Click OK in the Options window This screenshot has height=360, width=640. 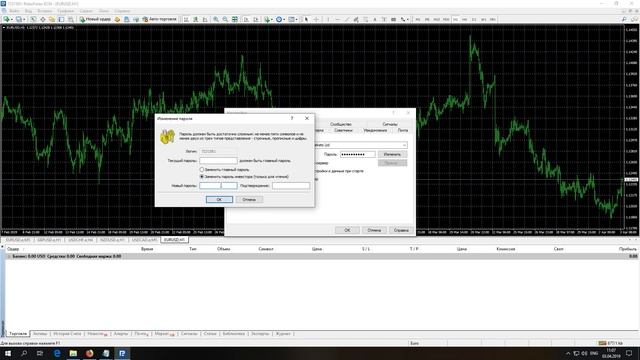347,230
